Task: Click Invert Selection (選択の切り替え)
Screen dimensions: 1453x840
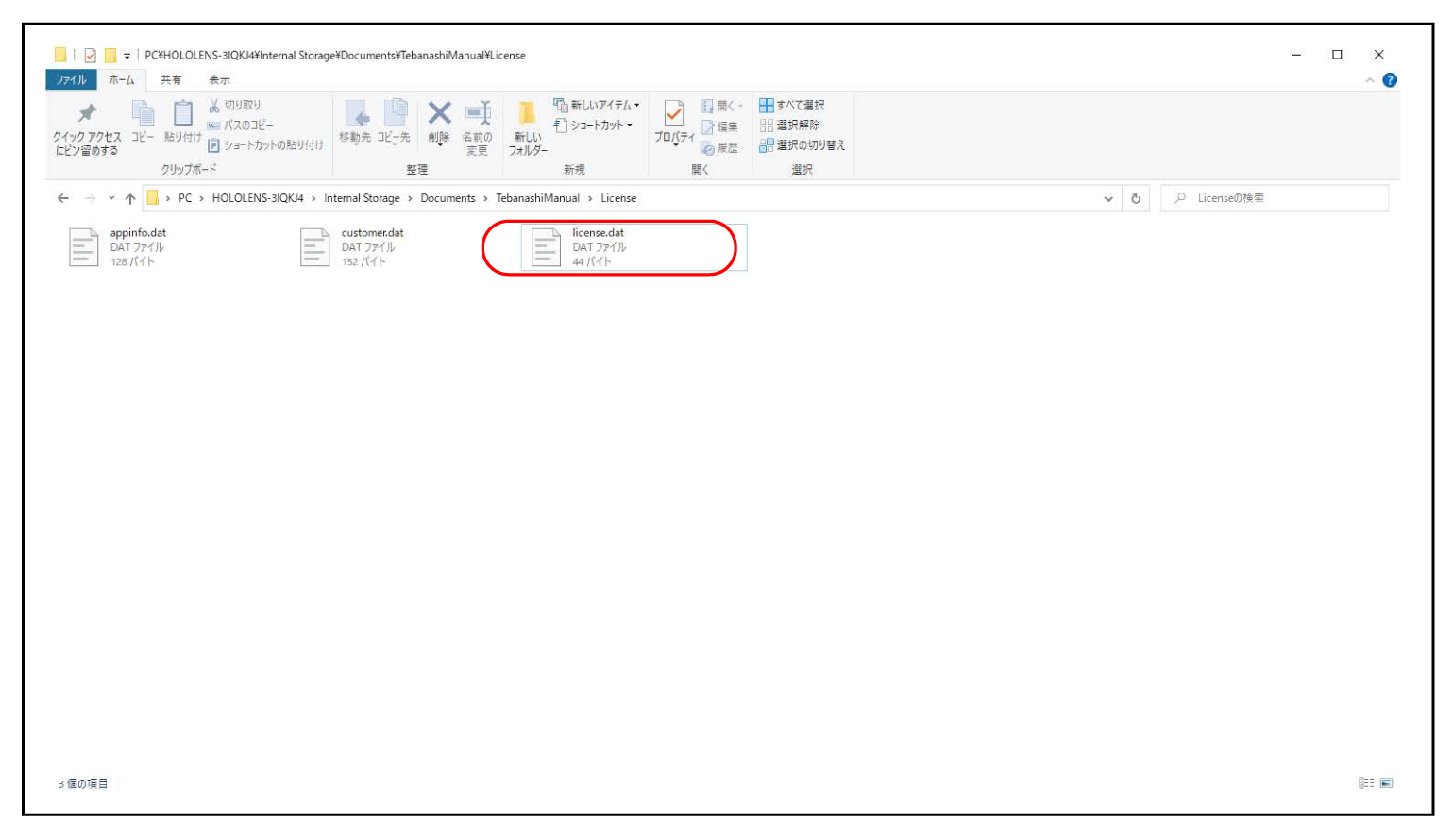Action: click(802, 145)
